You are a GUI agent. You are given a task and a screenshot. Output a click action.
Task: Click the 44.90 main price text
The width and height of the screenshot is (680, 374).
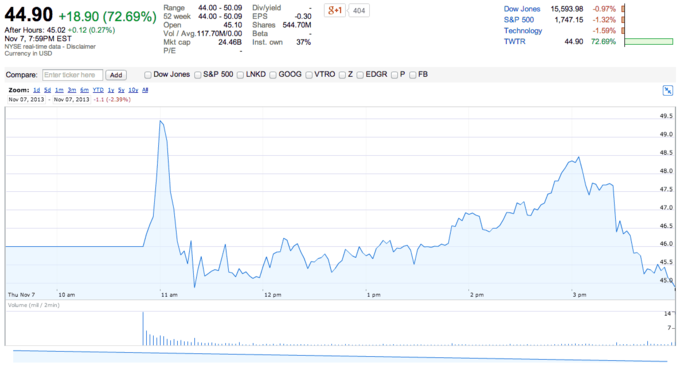[29, 14]
